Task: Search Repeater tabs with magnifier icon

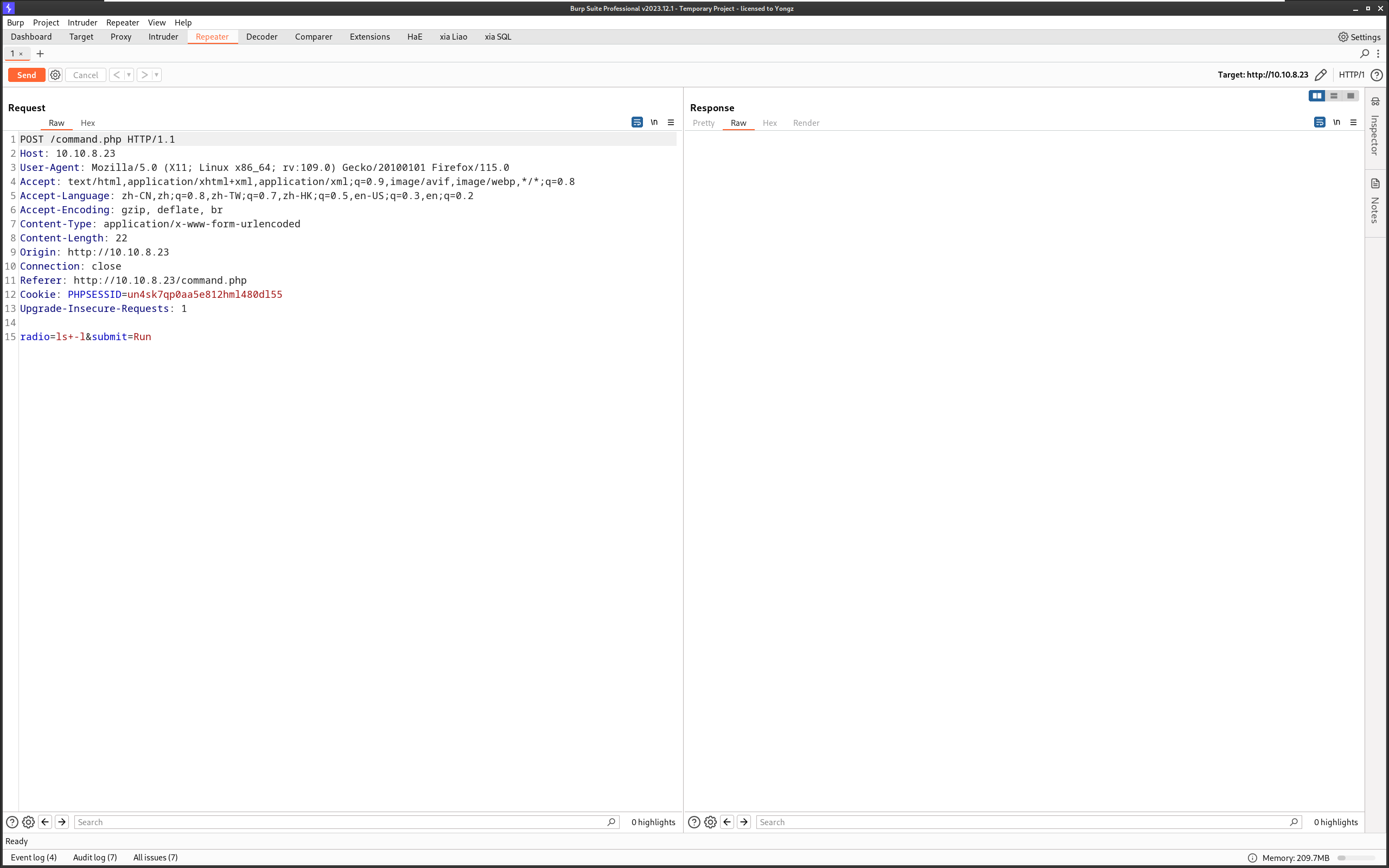Action: 1365,54
